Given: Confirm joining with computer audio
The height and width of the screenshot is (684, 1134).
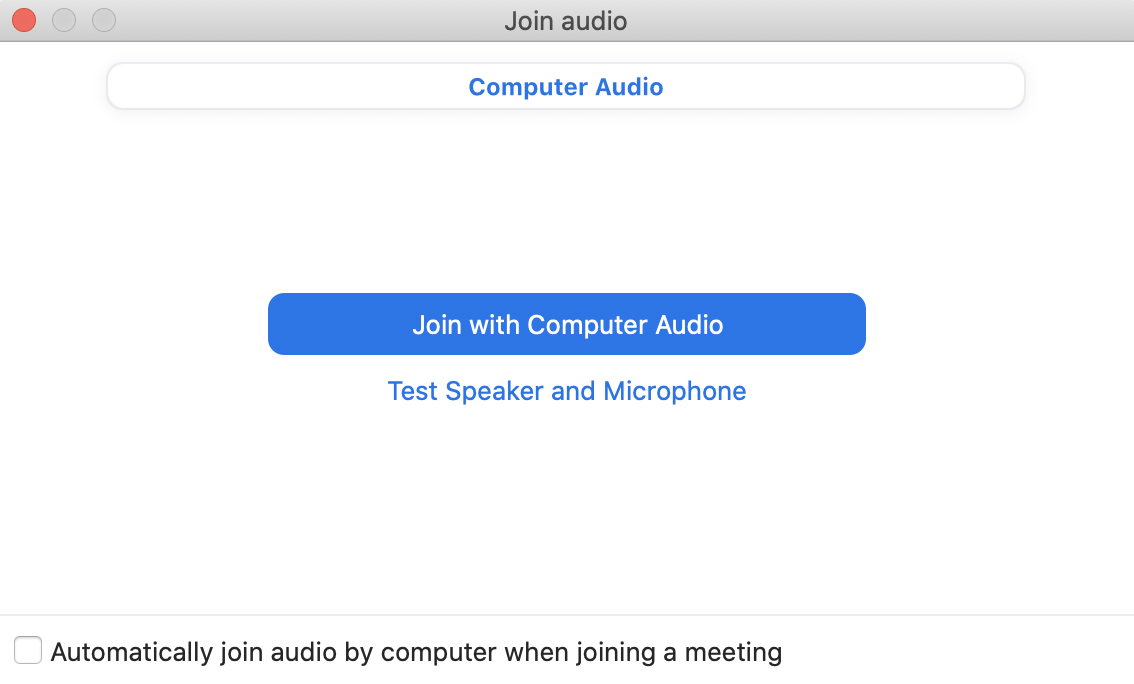Looking at the screenshot, I should (x=566, y=324).
